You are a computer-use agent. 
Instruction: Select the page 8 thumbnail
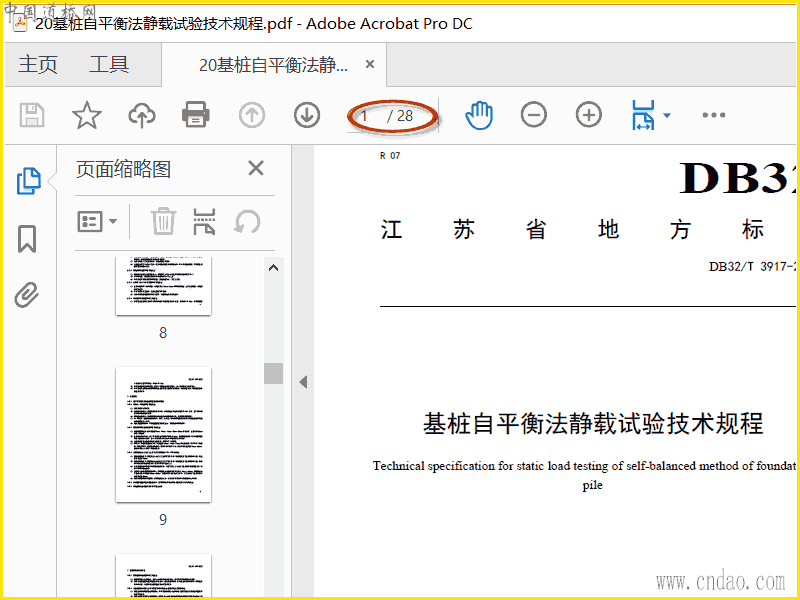coord(163,286)
